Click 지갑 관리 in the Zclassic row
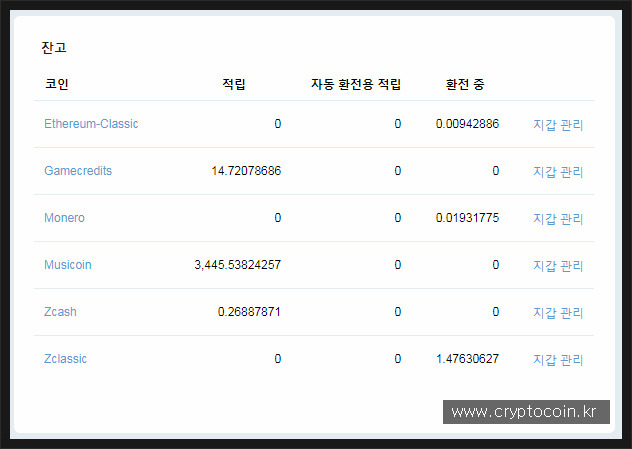 pyautogui.click(x=558, y=360)
